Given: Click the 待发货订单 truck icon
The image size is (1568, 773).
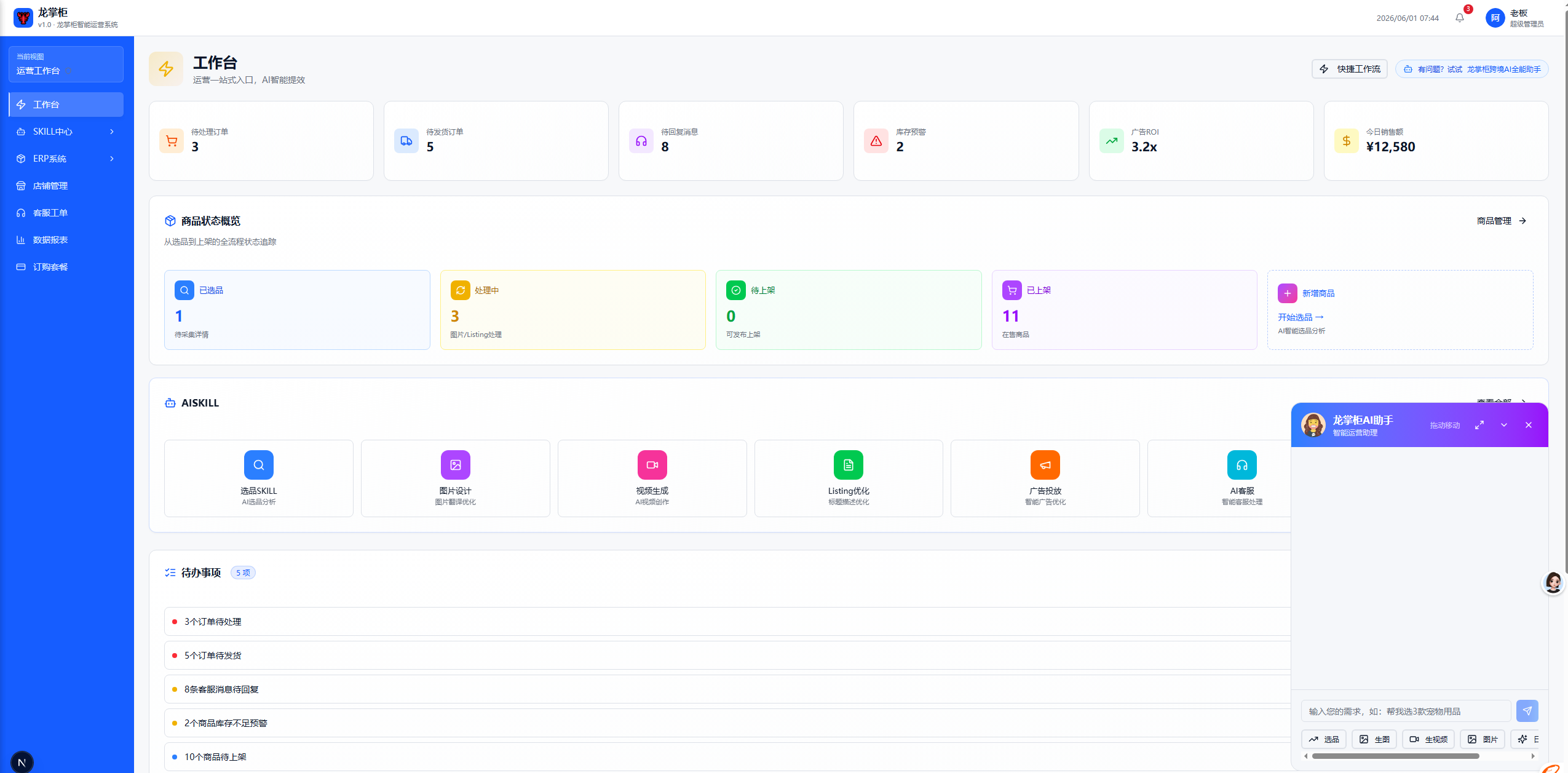Looking at the screenshot, I should coord(406,141).
